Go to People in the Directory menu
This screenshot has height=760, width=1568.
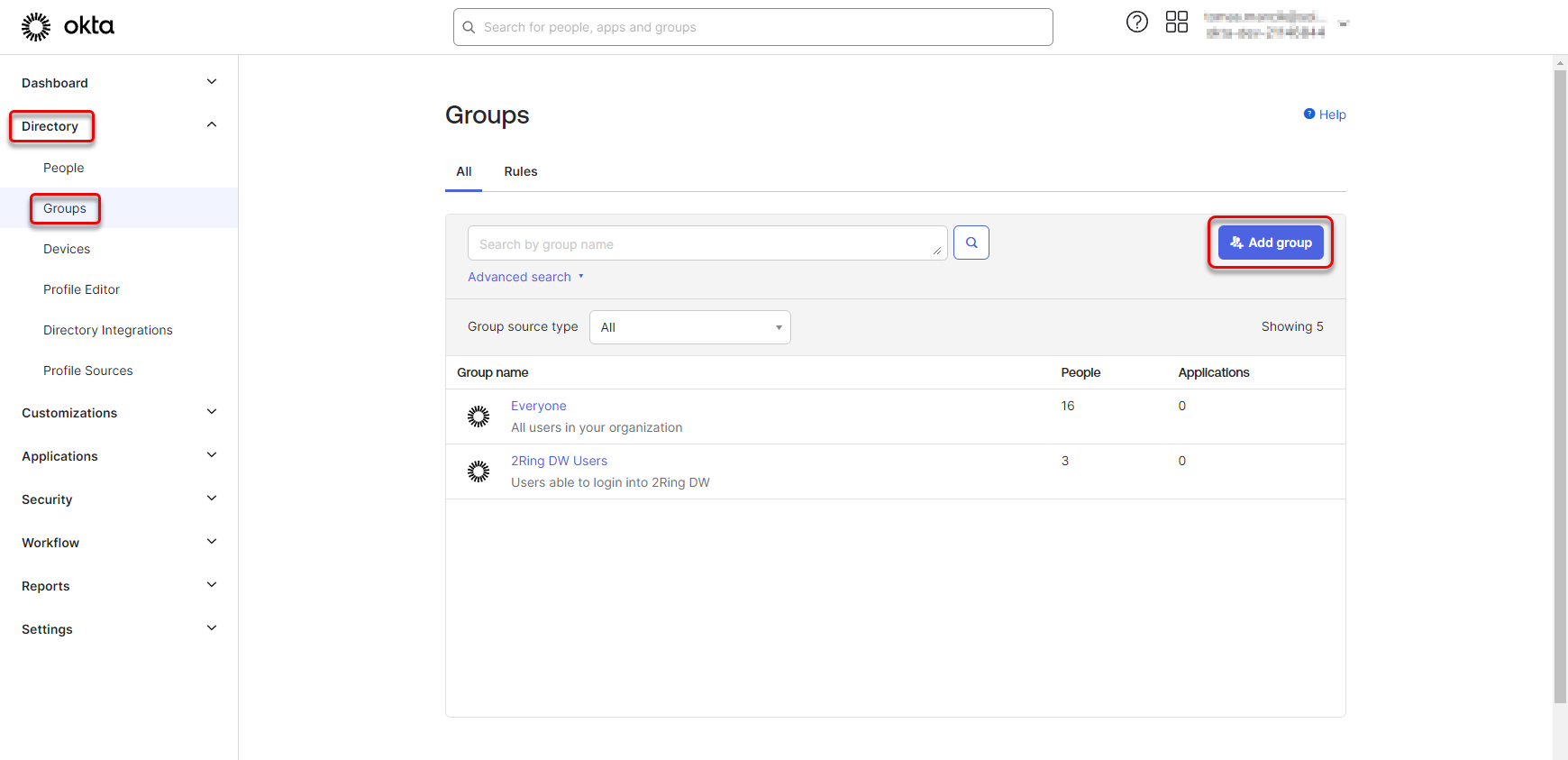(63, 168)
